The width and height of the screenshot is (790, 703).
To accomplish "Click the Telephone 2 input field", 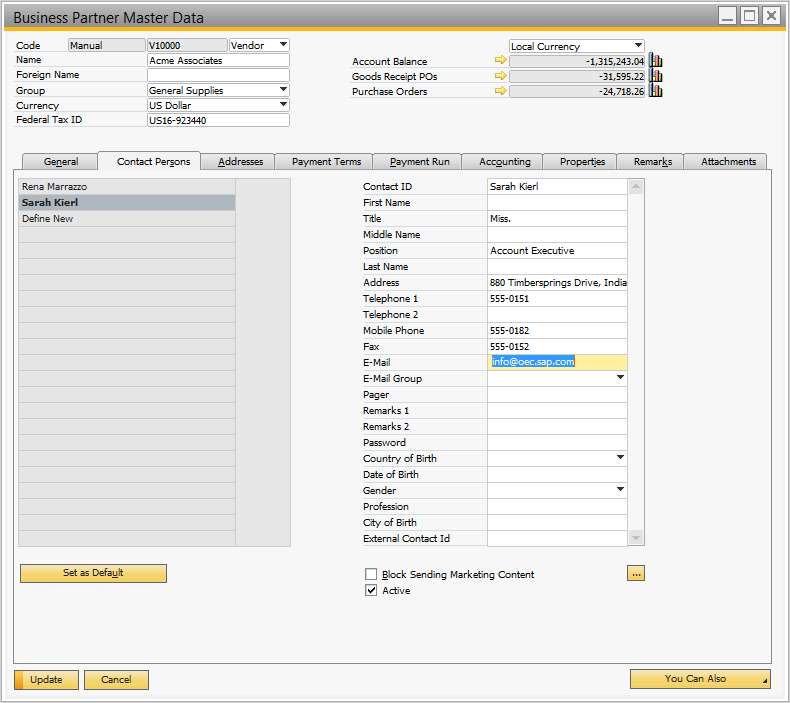I will tap(556, 314).
